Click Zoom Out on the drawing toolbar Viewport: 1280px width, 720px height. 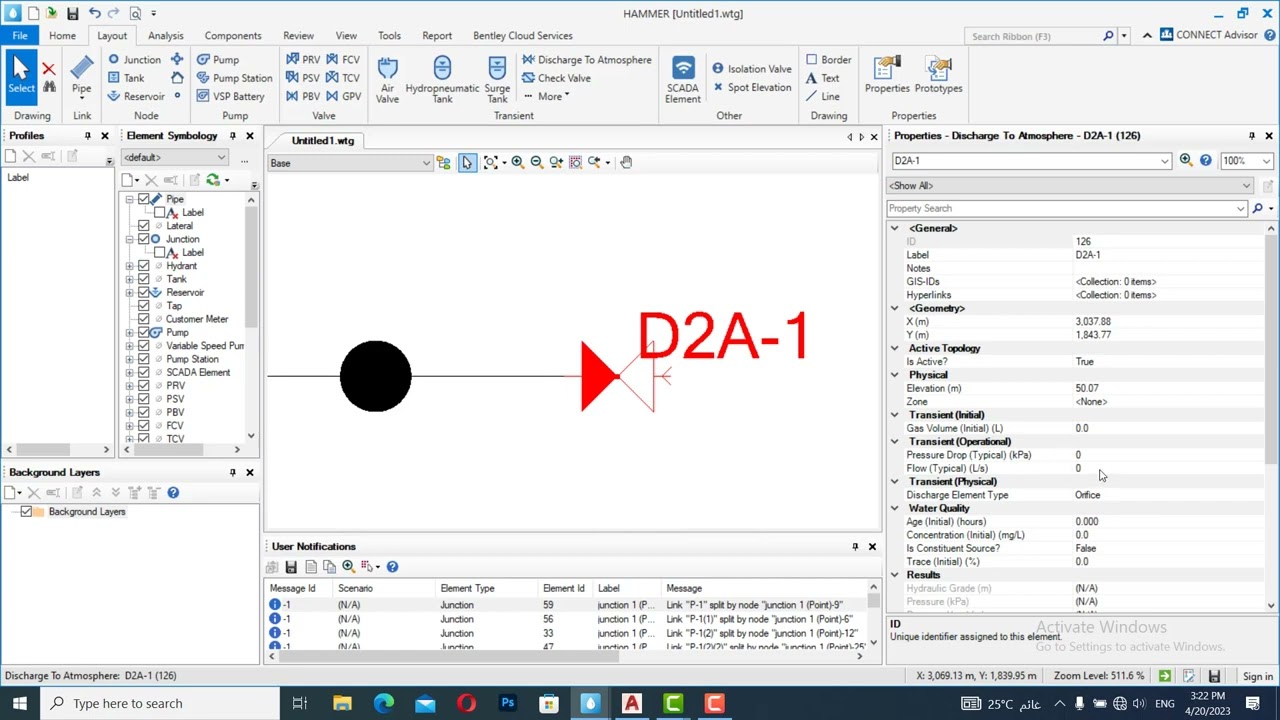coord(536,162)
